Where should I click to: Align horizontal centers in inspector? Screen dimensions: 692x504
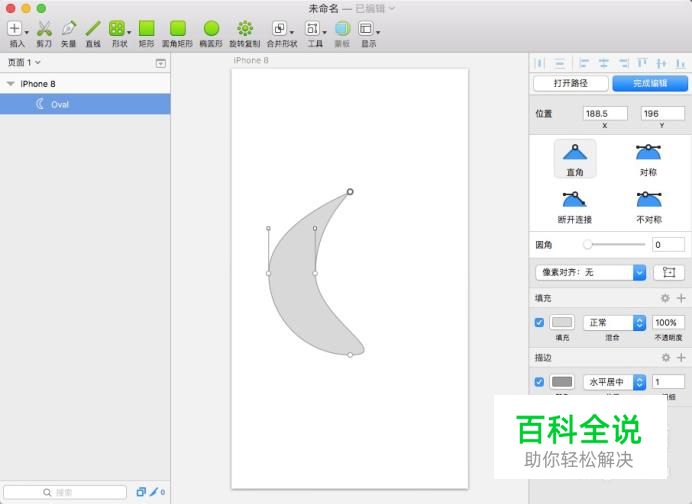click(604, 64)
